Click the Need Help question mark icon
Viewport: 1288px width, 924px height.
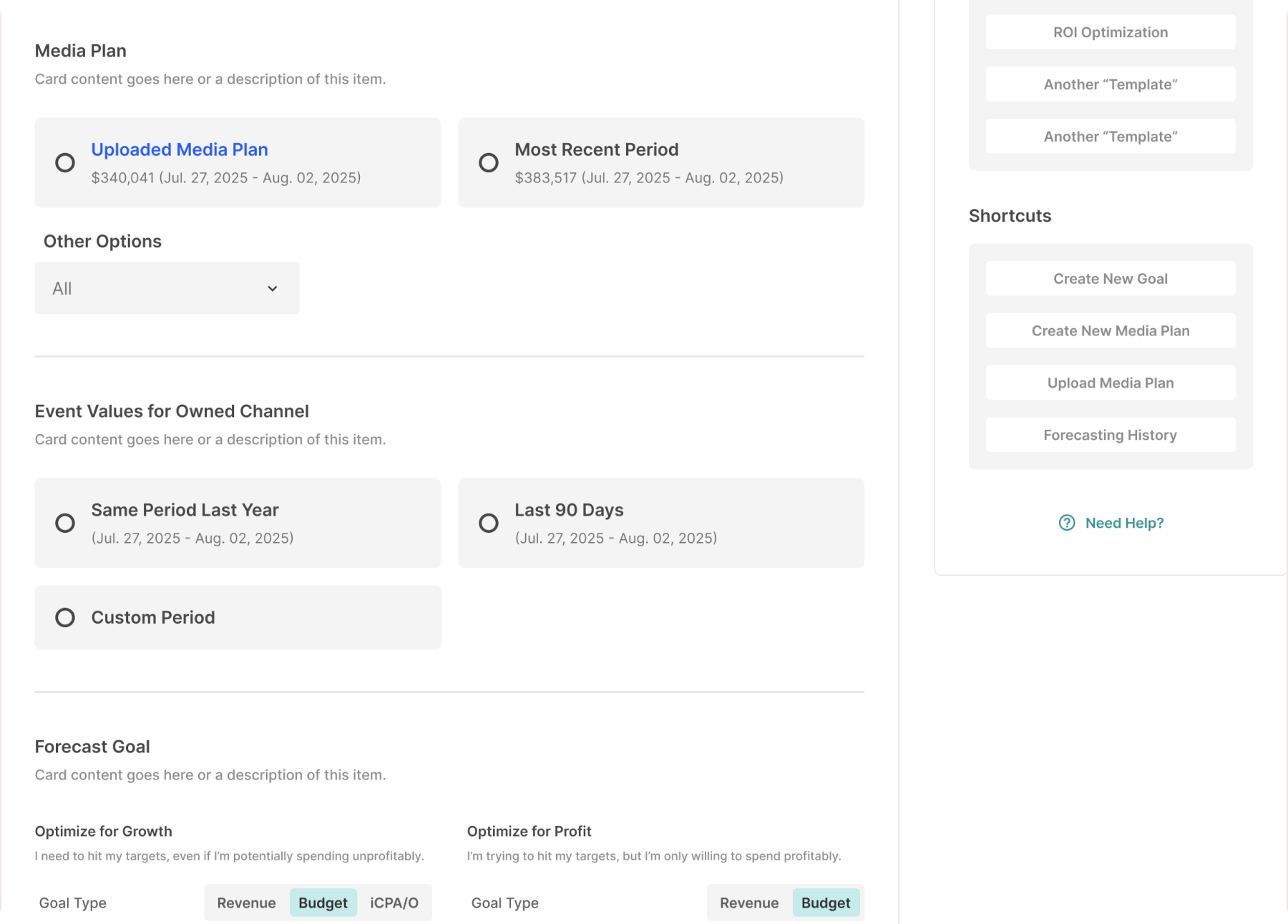1066,523
